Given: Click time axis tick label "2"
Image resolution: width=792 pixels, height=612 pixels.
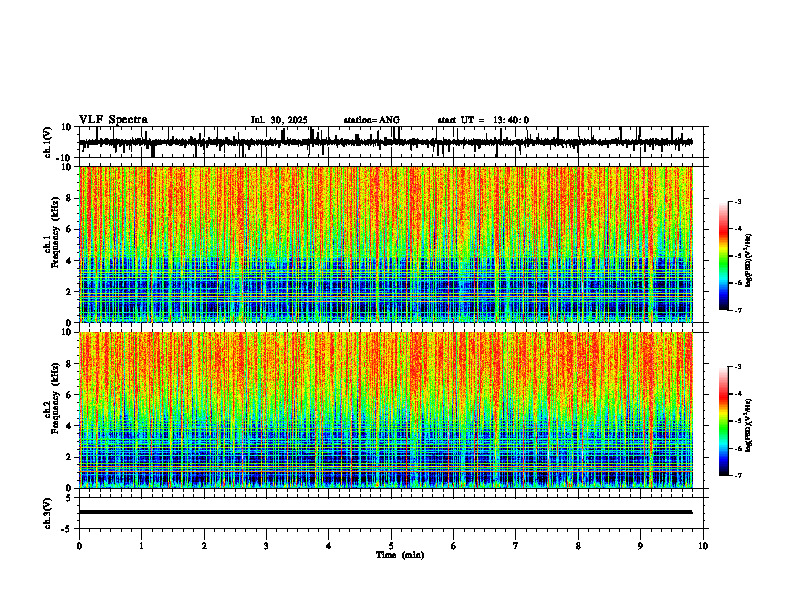Looking at the screenshot, I should 204,546.
